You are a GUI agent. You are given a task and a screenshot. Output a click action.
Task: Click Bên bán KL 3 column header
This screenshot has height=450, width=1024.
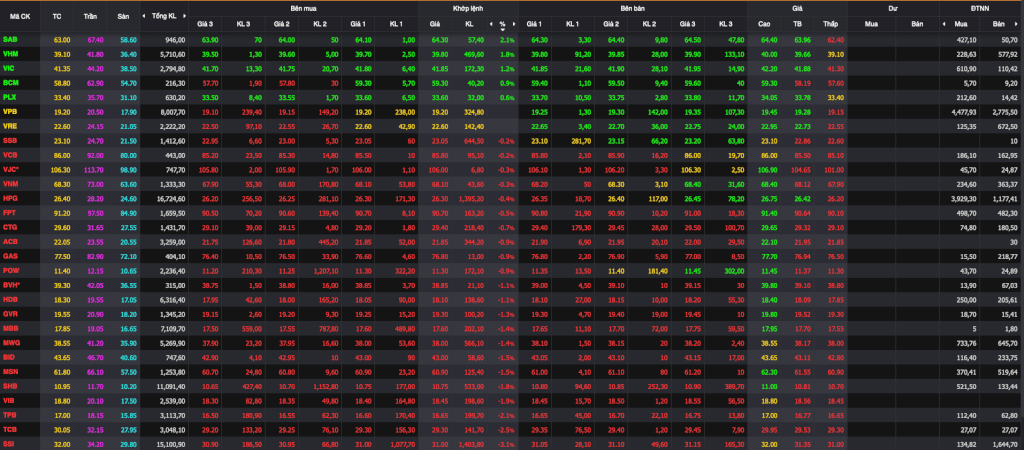click(x=726, y=24)
